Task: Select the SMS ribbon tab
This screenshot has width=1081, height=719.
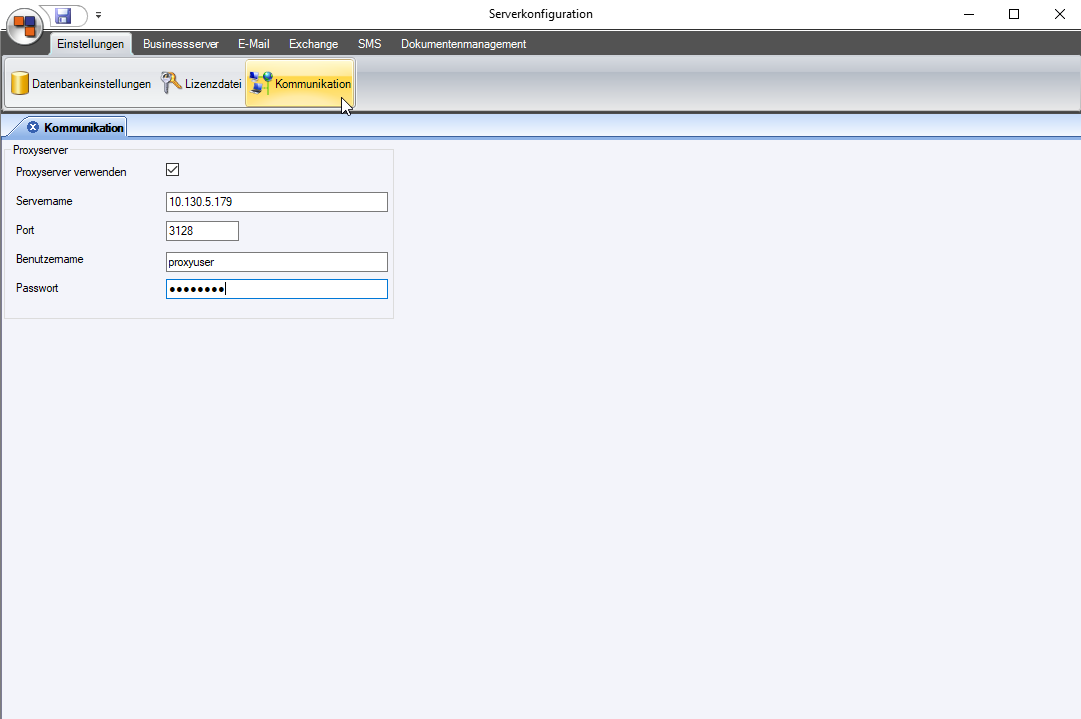Action: 369,44
